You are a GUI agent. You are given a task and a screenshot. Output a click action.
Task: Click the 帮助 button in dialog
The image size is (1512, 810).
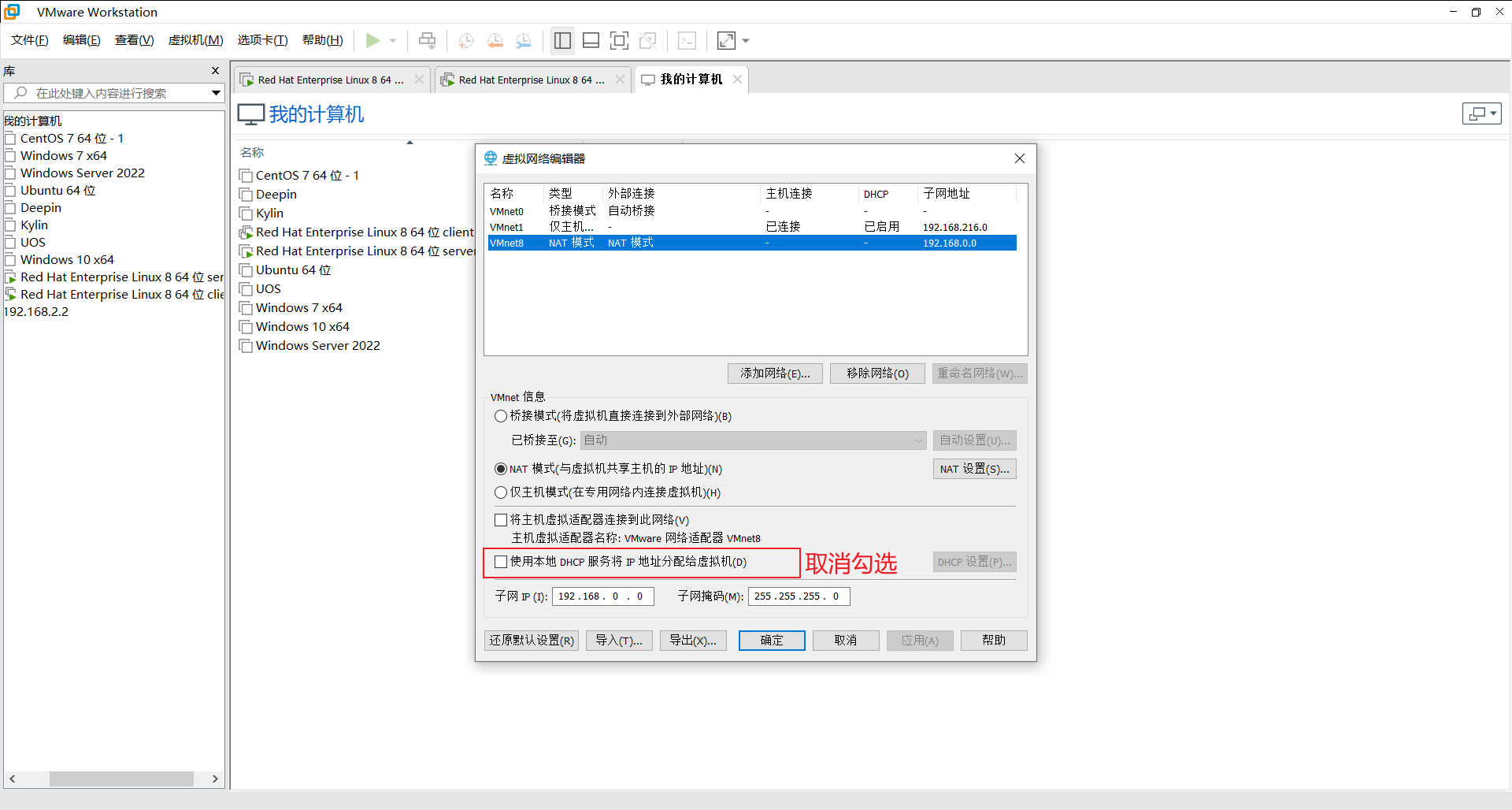point(994,641)
